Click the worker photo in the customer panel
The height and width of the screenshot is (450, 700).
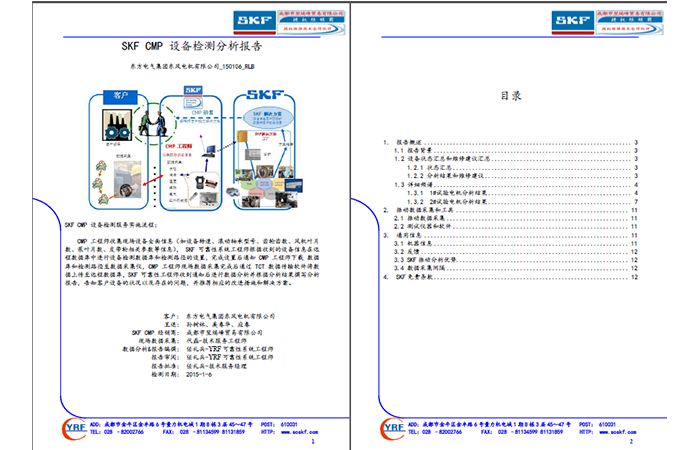pyautogui.click(x=128, y=179)
